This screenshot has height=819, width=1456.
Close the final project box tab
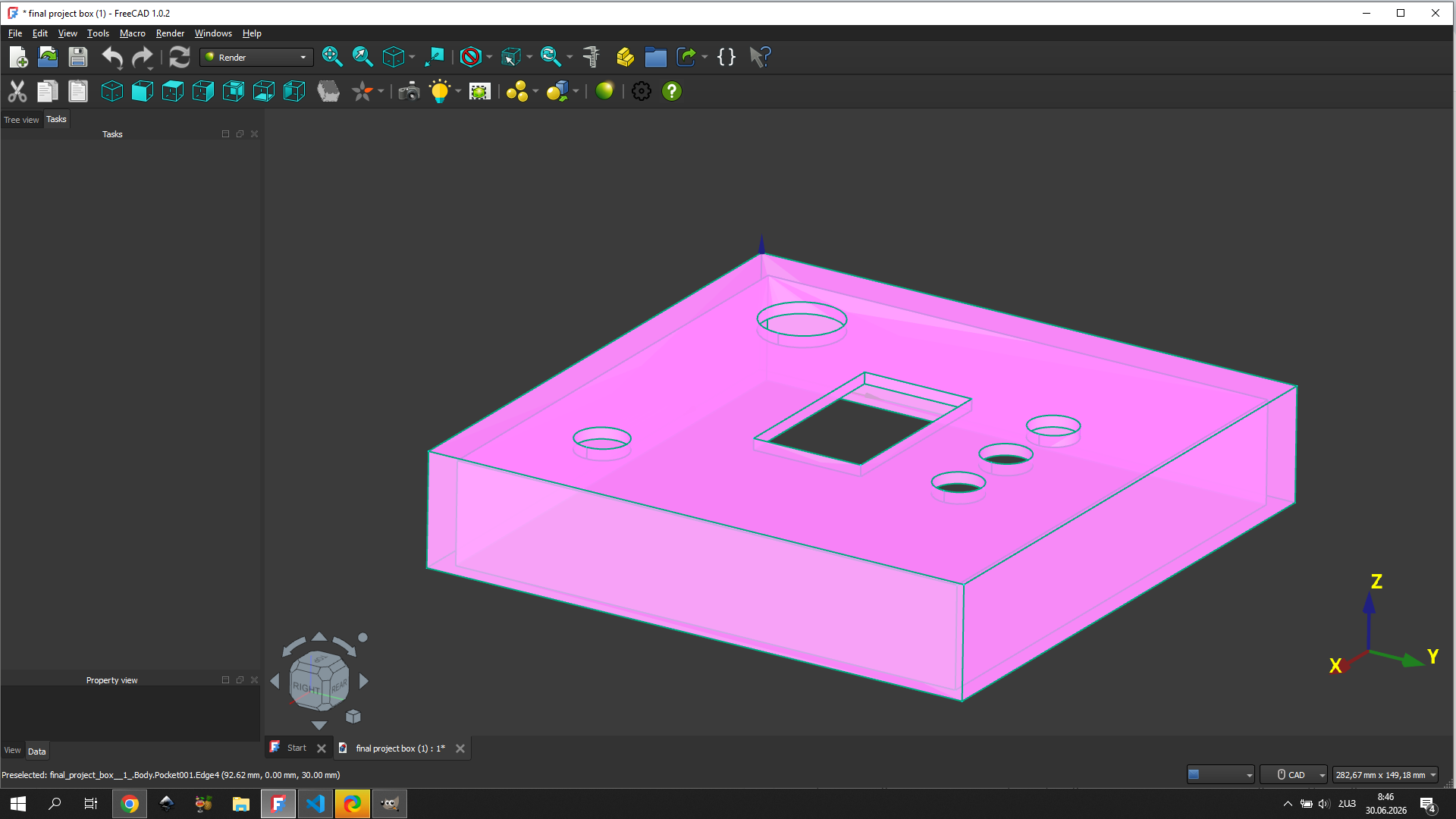[460, 748]
